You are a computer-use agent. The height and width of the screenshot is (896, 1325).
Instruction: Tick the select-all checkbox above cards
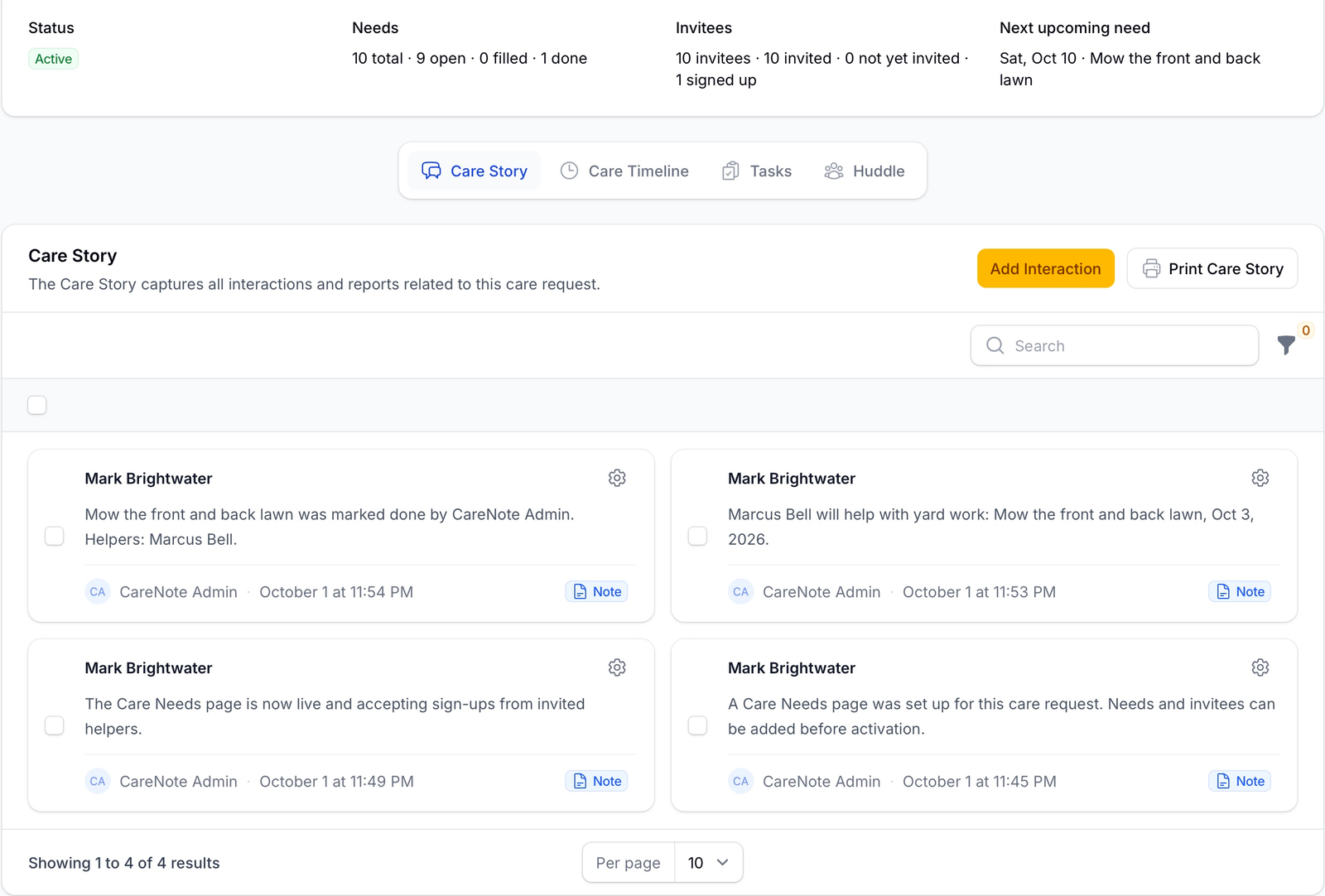click(37, 405)
